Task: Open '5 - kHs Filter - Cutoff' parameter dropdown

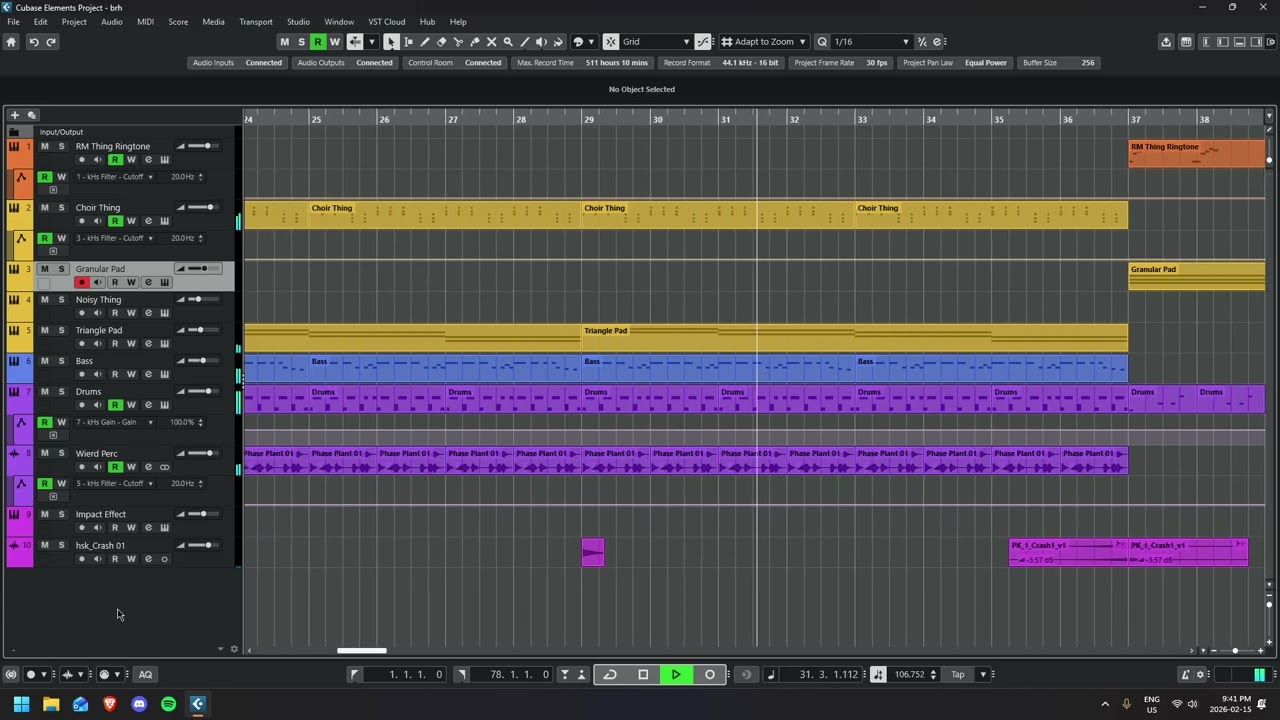Action: [114, 483]
